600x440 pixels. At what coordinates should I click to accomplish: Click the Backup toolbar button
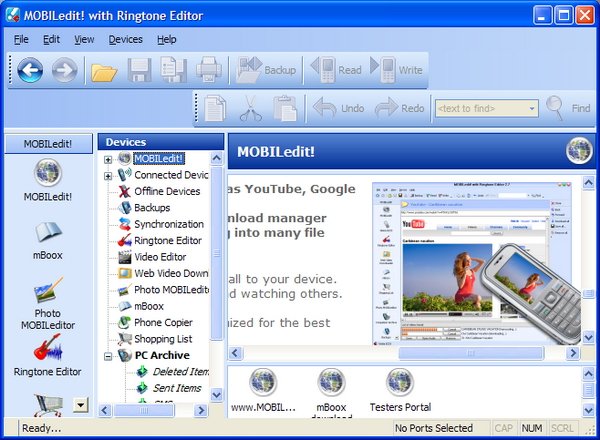pos(266,70)
